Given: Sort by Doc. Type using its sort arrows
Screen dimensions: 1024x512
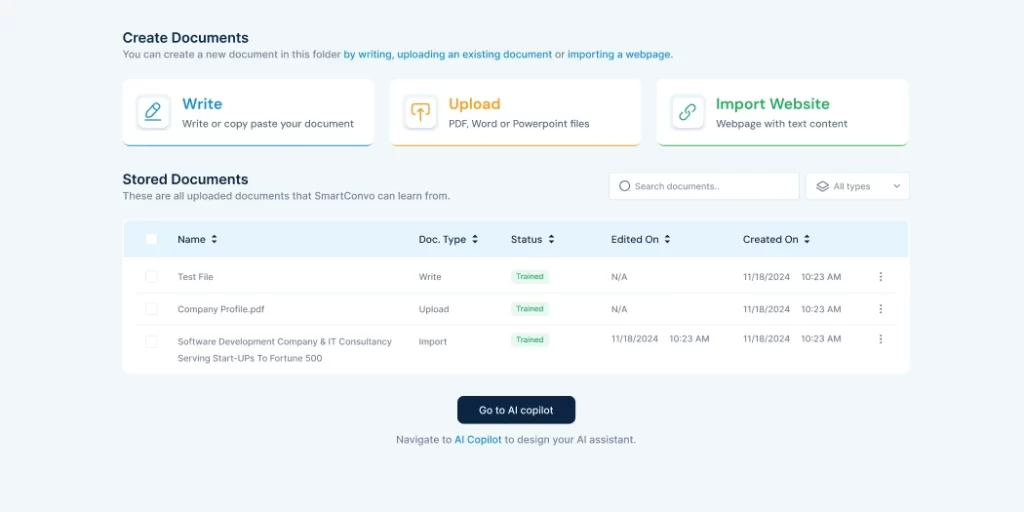Looking at the screenshot, I should click(475, 240).
